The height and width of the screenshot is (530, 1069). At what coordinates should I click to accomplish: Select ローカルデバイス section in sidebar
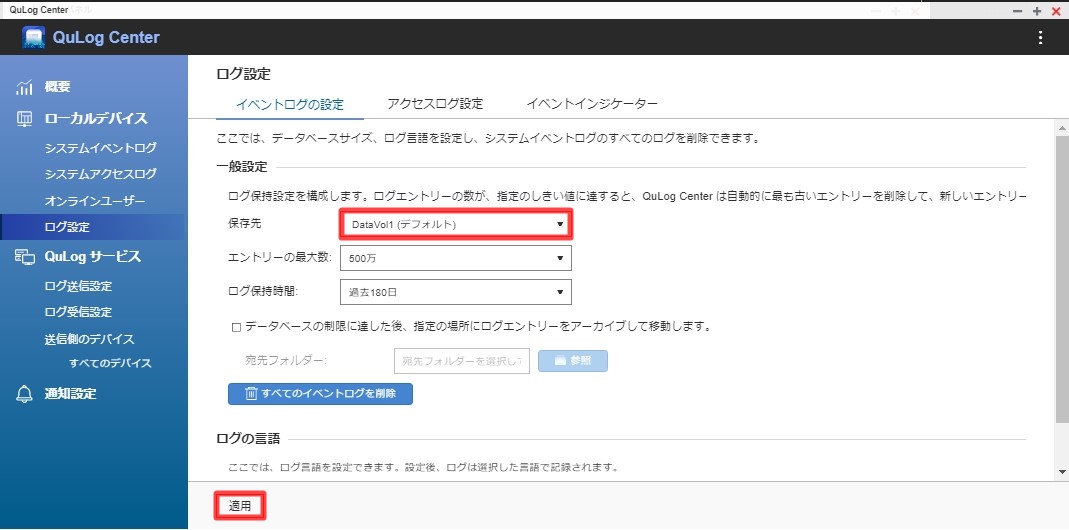(x=96, y=119)
